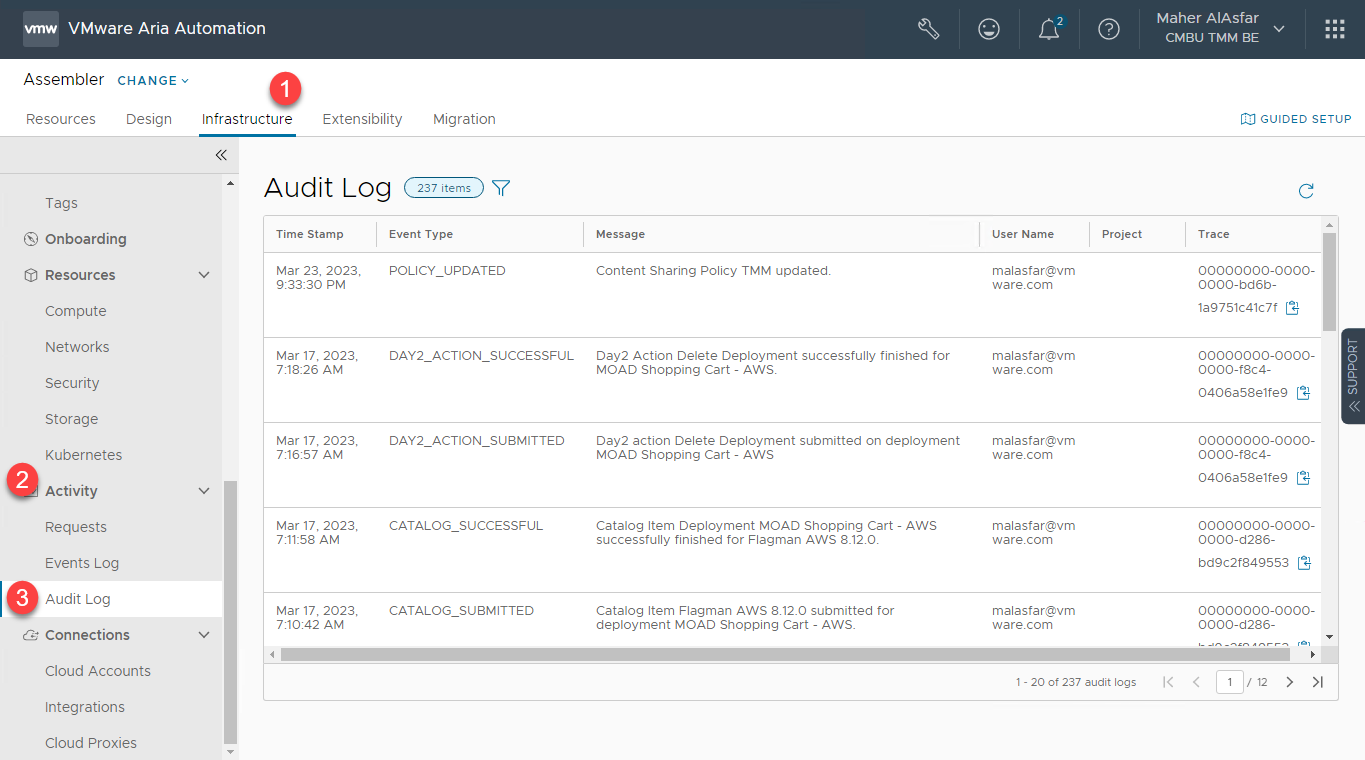1365x760 pixels.
Task: Open the smiley feedback icon
Action: point(989,29)
